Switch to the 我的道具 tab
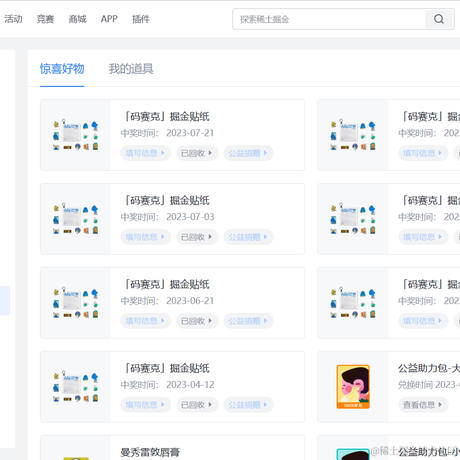The width and height of the screenshot is (460, 460). point(131,69)
